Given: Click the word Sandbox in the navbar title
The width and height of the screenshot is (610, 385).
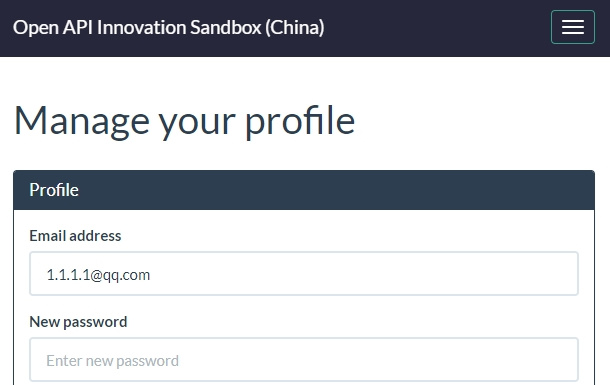Looking at the screenshot, I should tap(225, 27).
